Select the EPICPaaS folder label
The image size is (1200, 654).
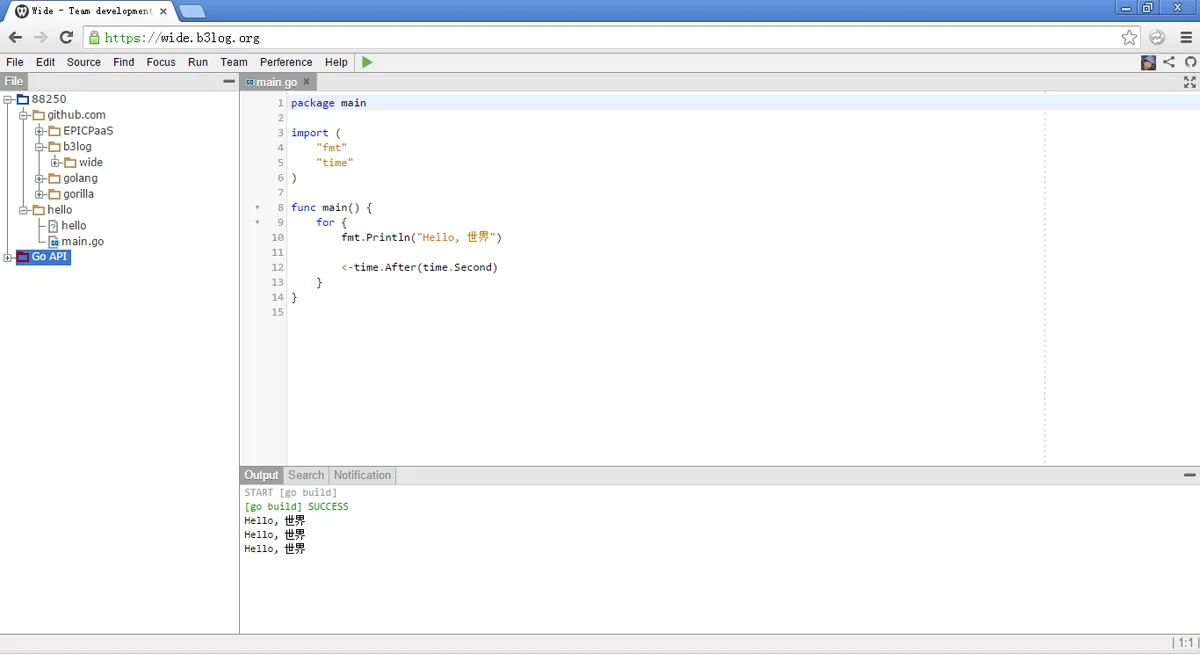[88, 131]
